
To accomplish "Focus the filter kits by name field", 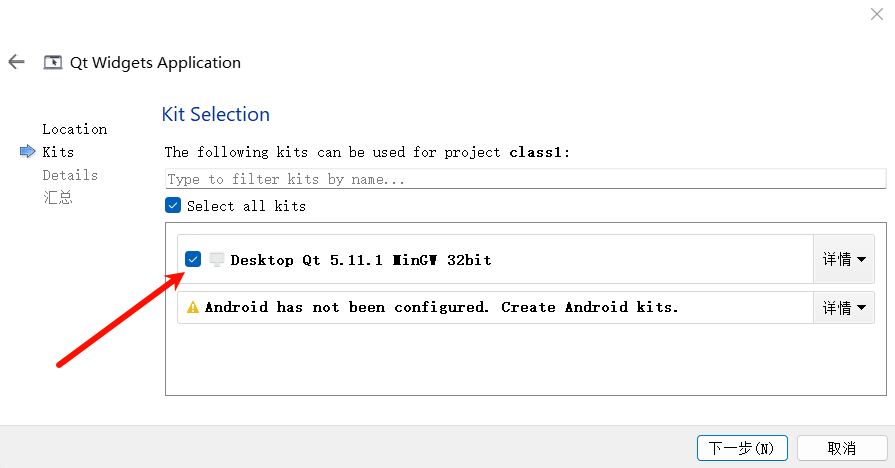I will point(525,179).
